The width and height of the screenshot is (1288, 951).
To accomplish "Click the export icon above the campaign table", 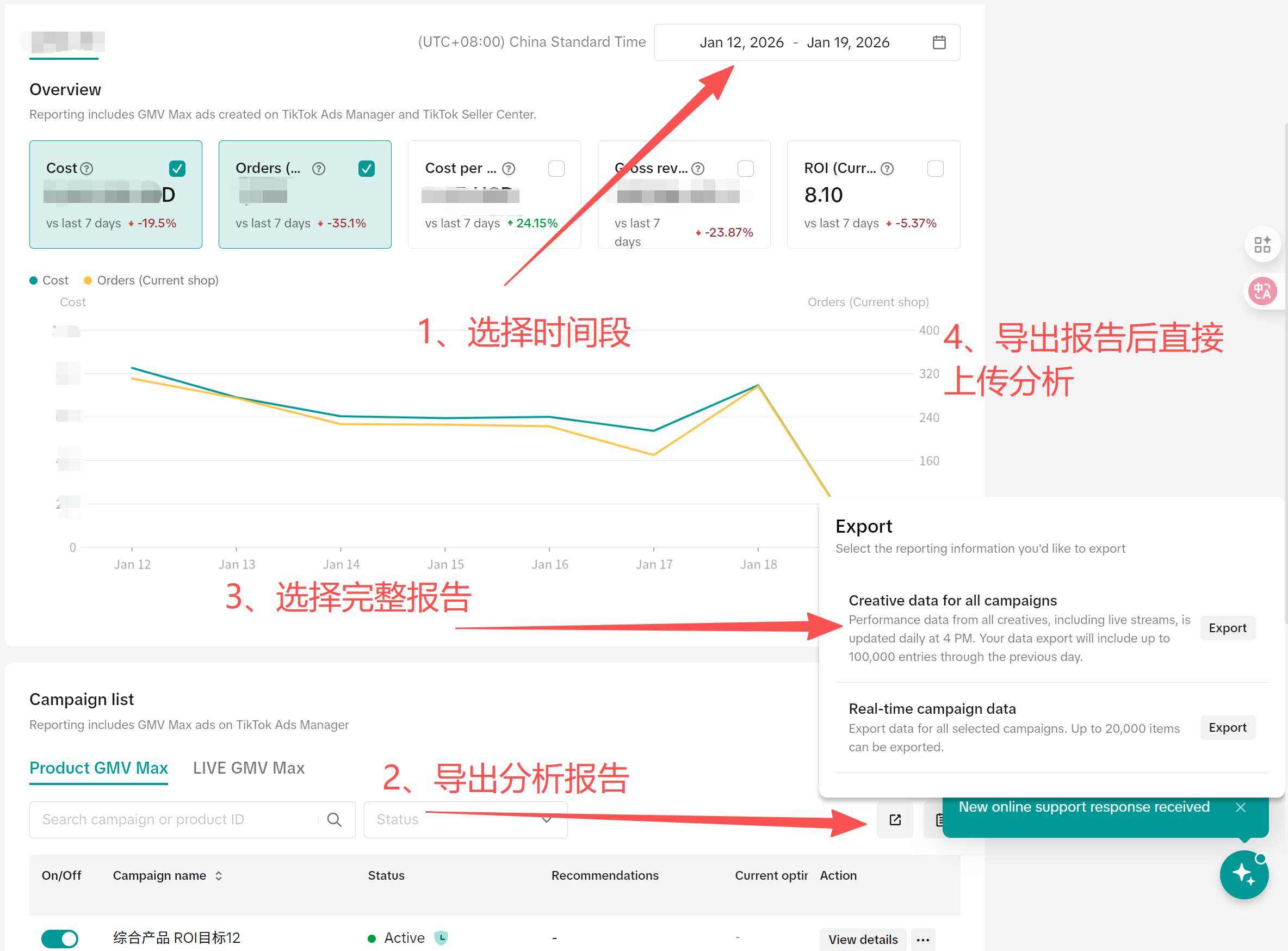I will click(x=894, y=819).
